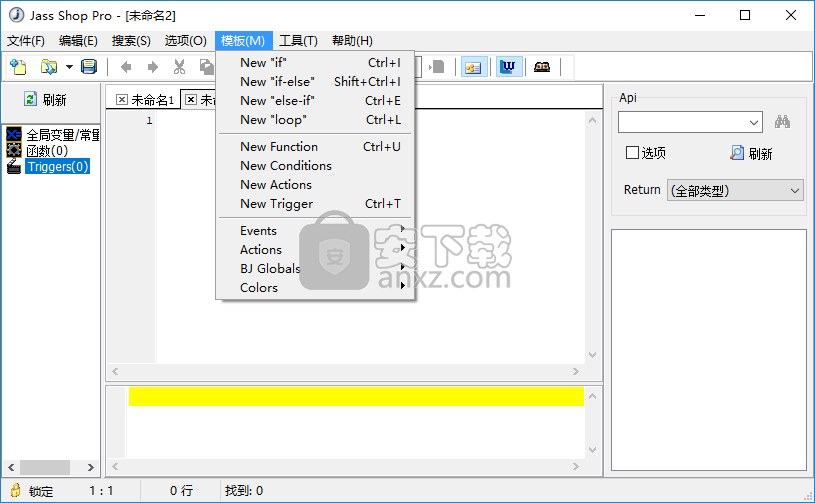815x503 pixels.
Task: Click the empty Api results list box
Action: 709,350
